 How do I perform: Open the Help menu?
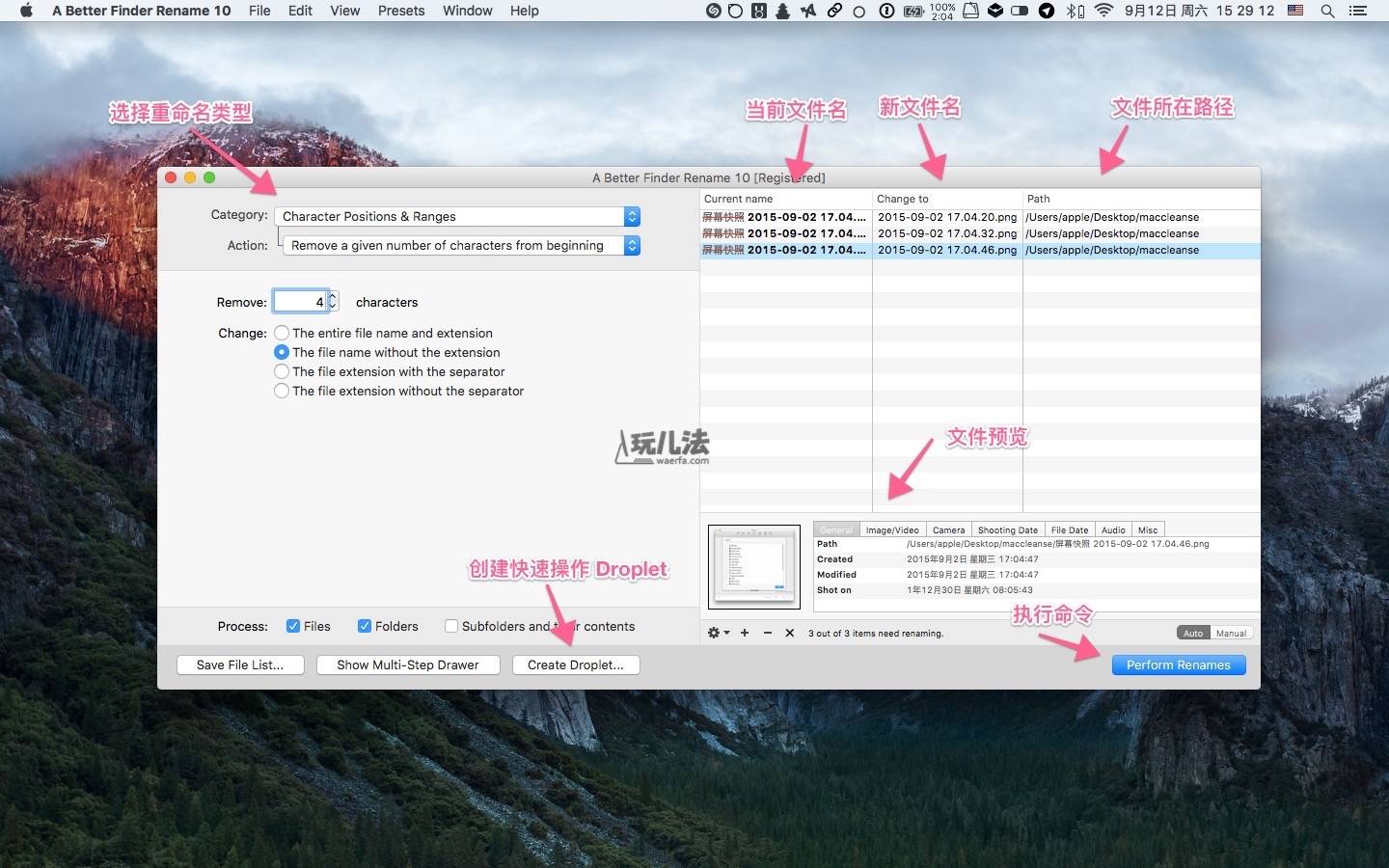point(525,11)
